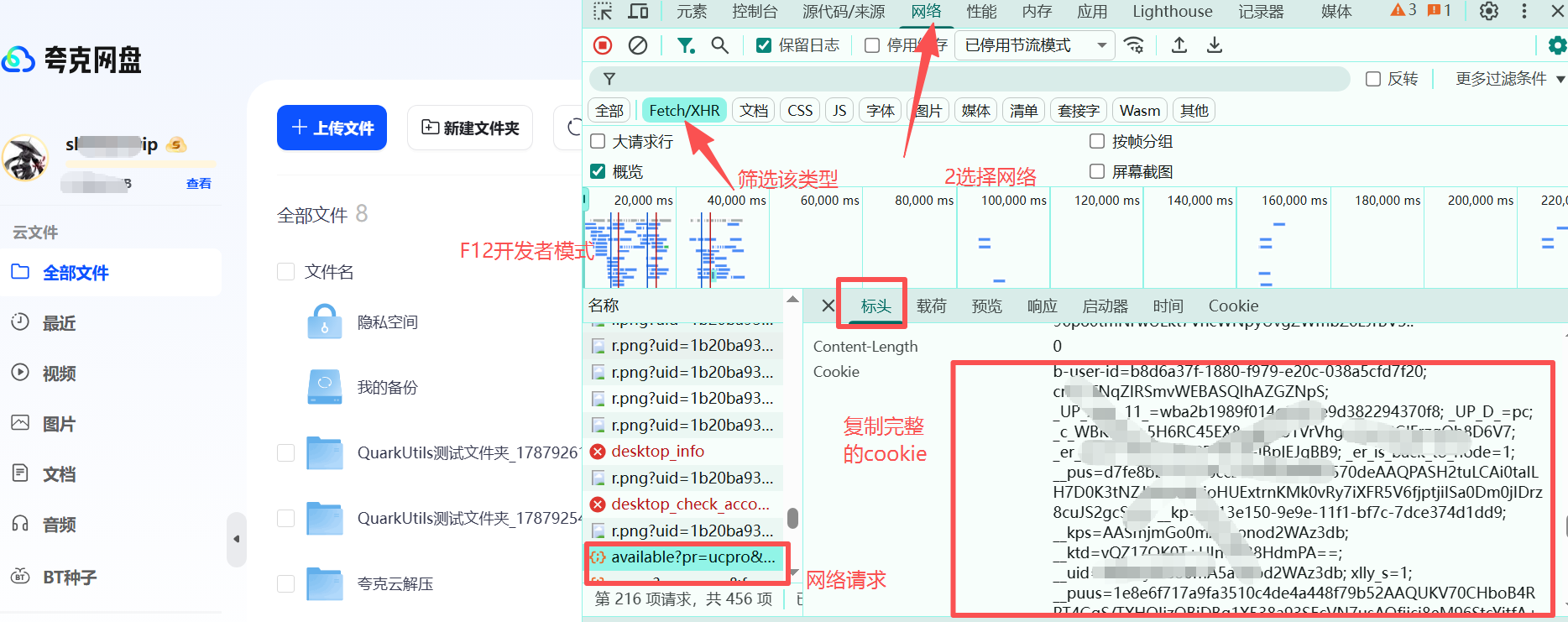Image resolution: width=1568 pixels, height=622 pixels.
Task: Close the request details pane
Action: [x=828, y=306]
